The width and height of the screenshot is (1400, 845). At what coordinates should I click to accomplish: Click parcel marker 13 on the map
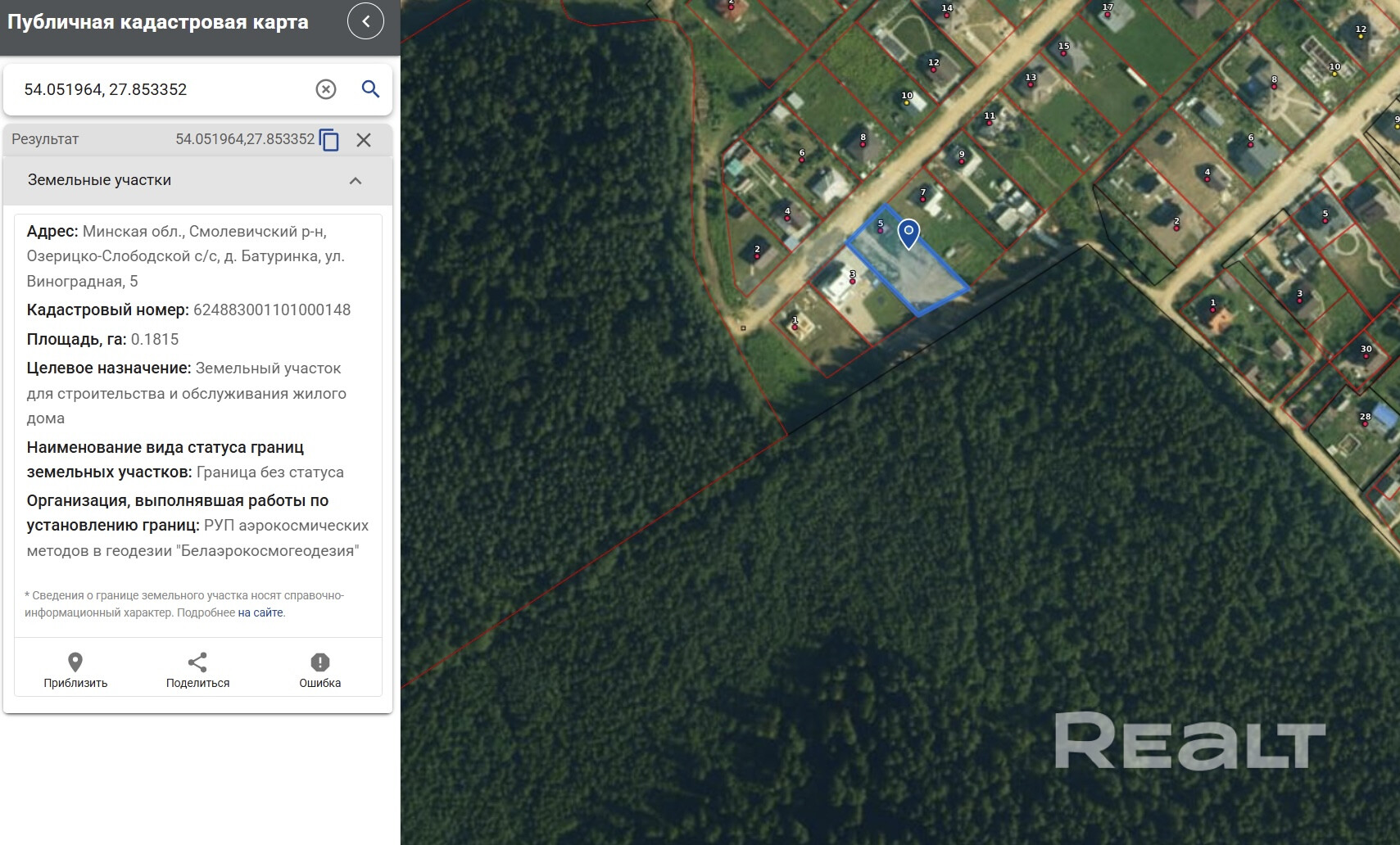[x=1031, y=79]
